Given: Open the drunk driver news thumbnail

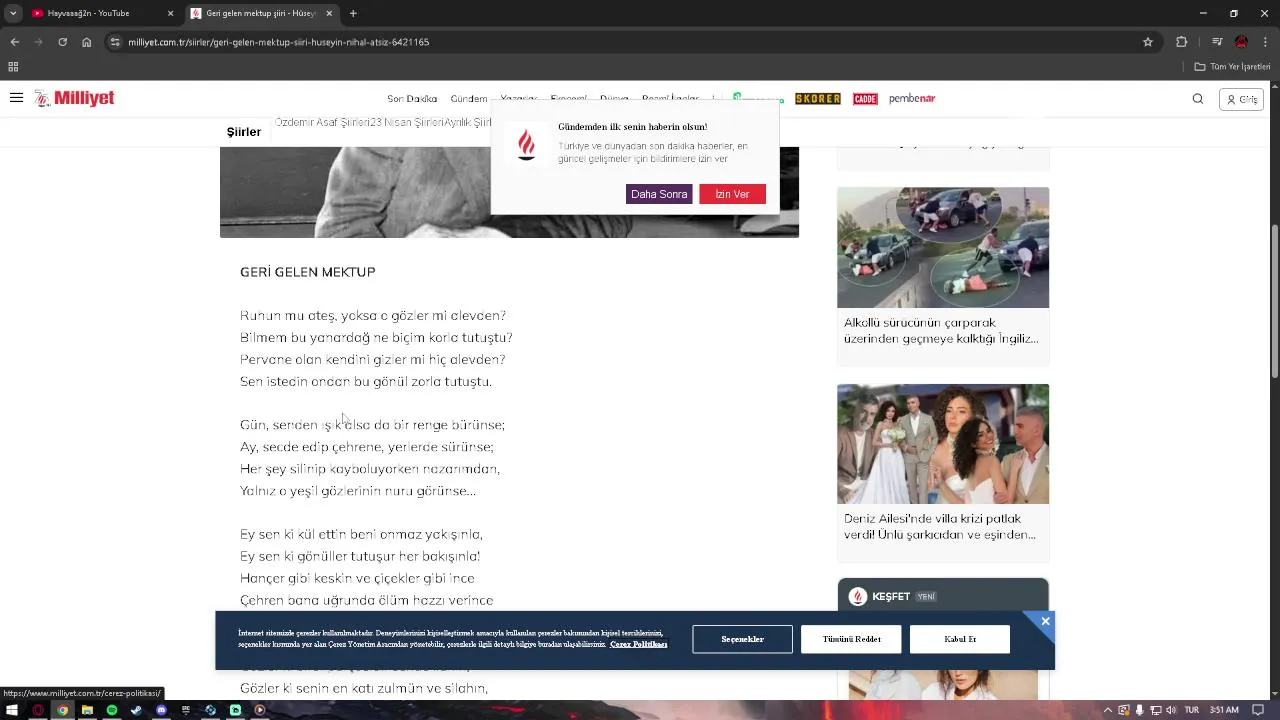Looking at the screenshot, I should click(x=943, y=247).
